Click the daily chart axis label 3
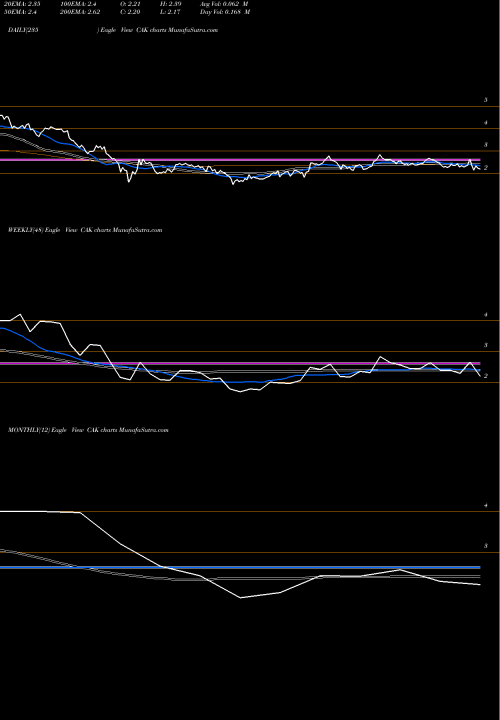This screenshot has height=720, width=500. click(x=485, y=145)
